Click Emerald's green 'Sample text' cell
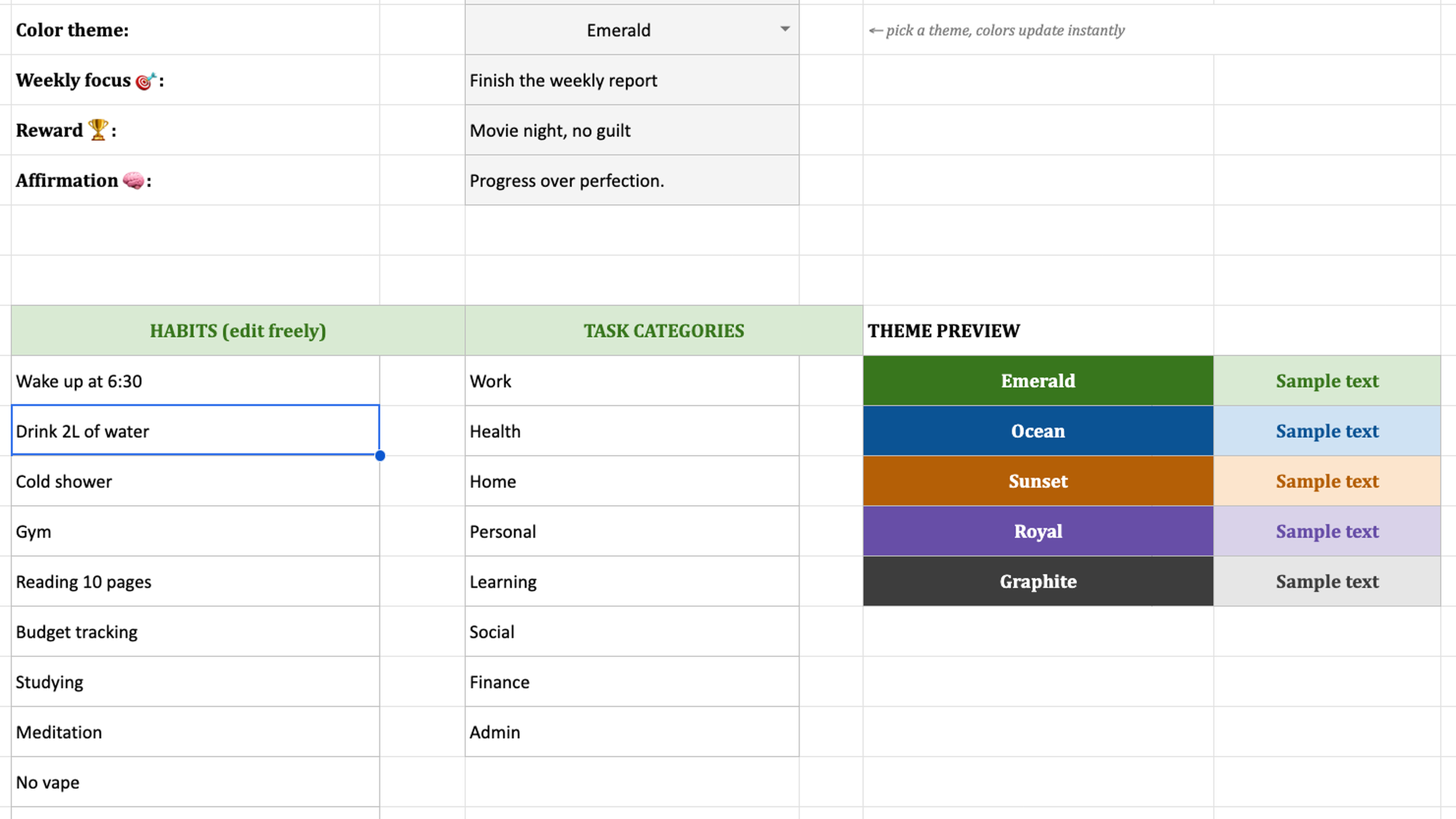 1327,380
